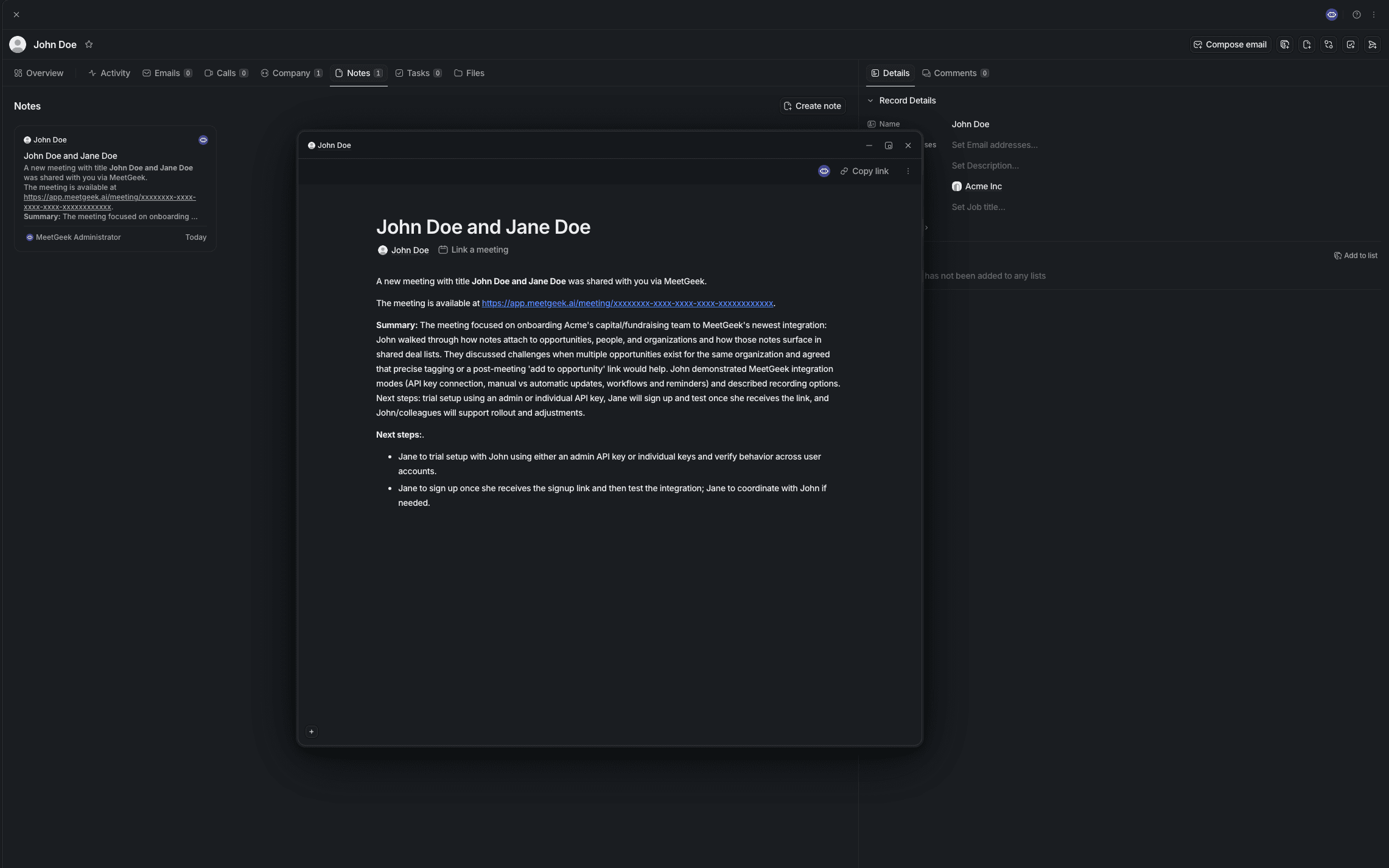This screenshot has width=1389, height=868.
Task: Open the MeetGeek meeting URL link
Action: (x=627, y=303)
